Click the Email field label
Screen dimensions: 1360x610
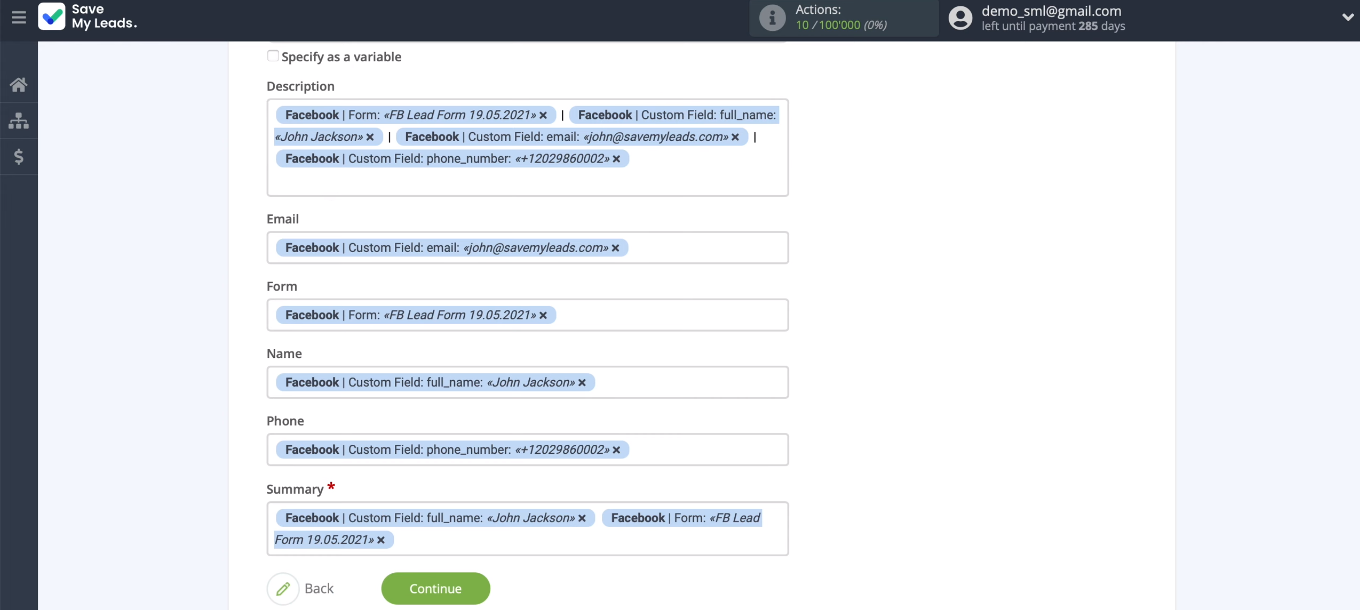(x=283, y=219)
